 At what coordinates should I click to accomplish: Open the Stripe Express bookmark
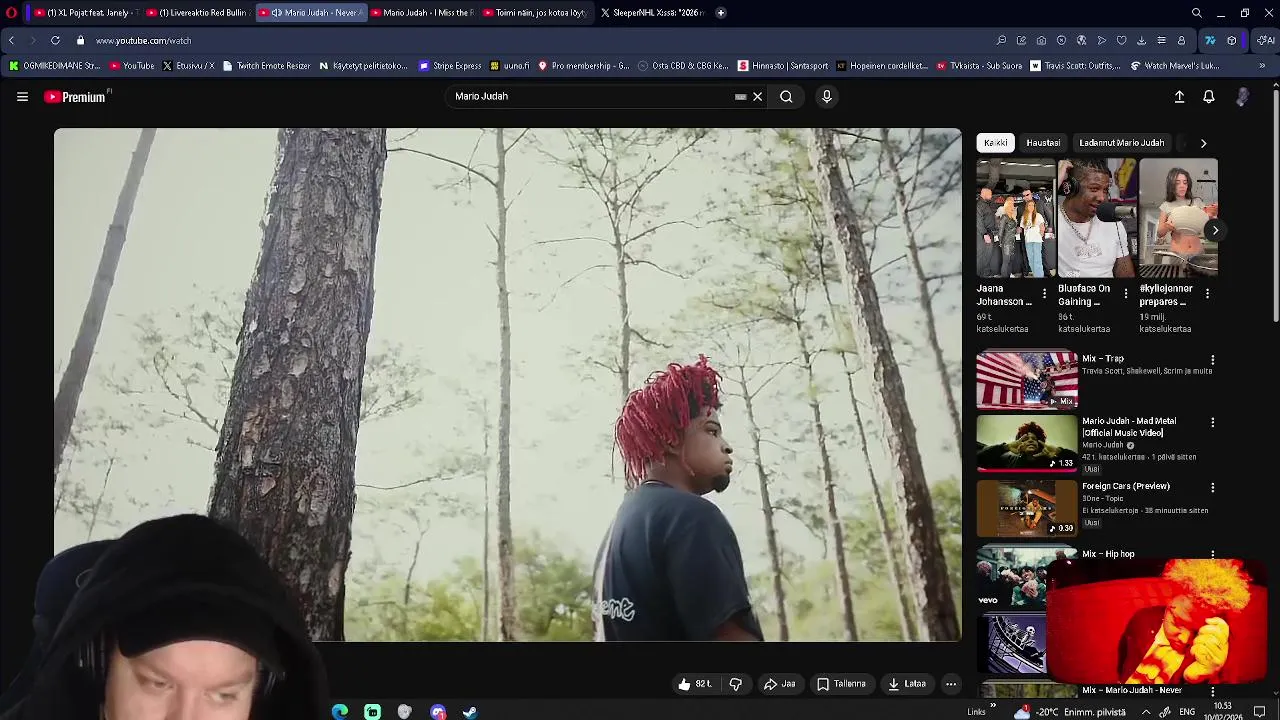(451, 66)
